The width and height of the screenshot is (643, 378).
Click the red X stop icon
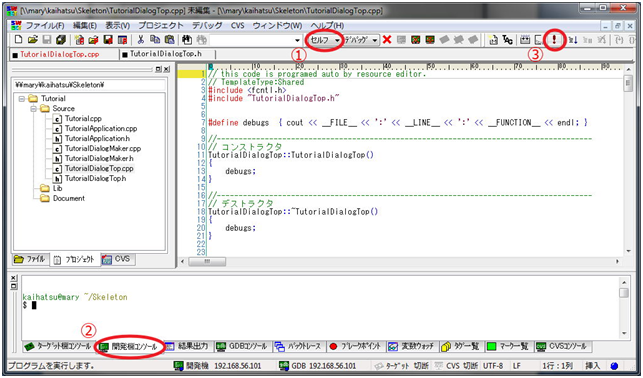[387, 40]
